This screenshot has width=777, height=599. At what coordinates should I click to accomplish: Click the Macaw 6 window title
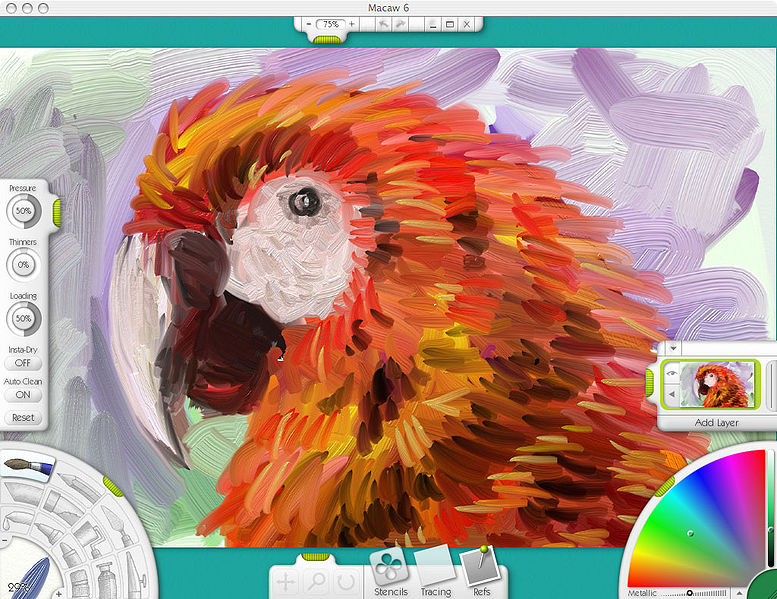388,8
